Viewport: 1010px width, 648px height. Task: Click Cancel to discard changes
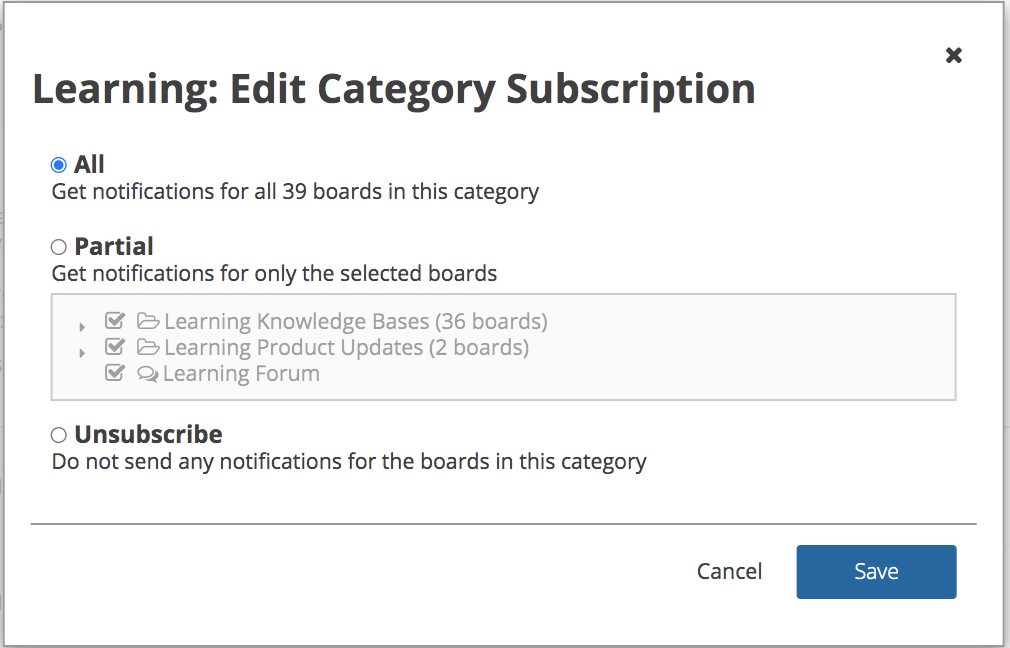click(729, 571)
